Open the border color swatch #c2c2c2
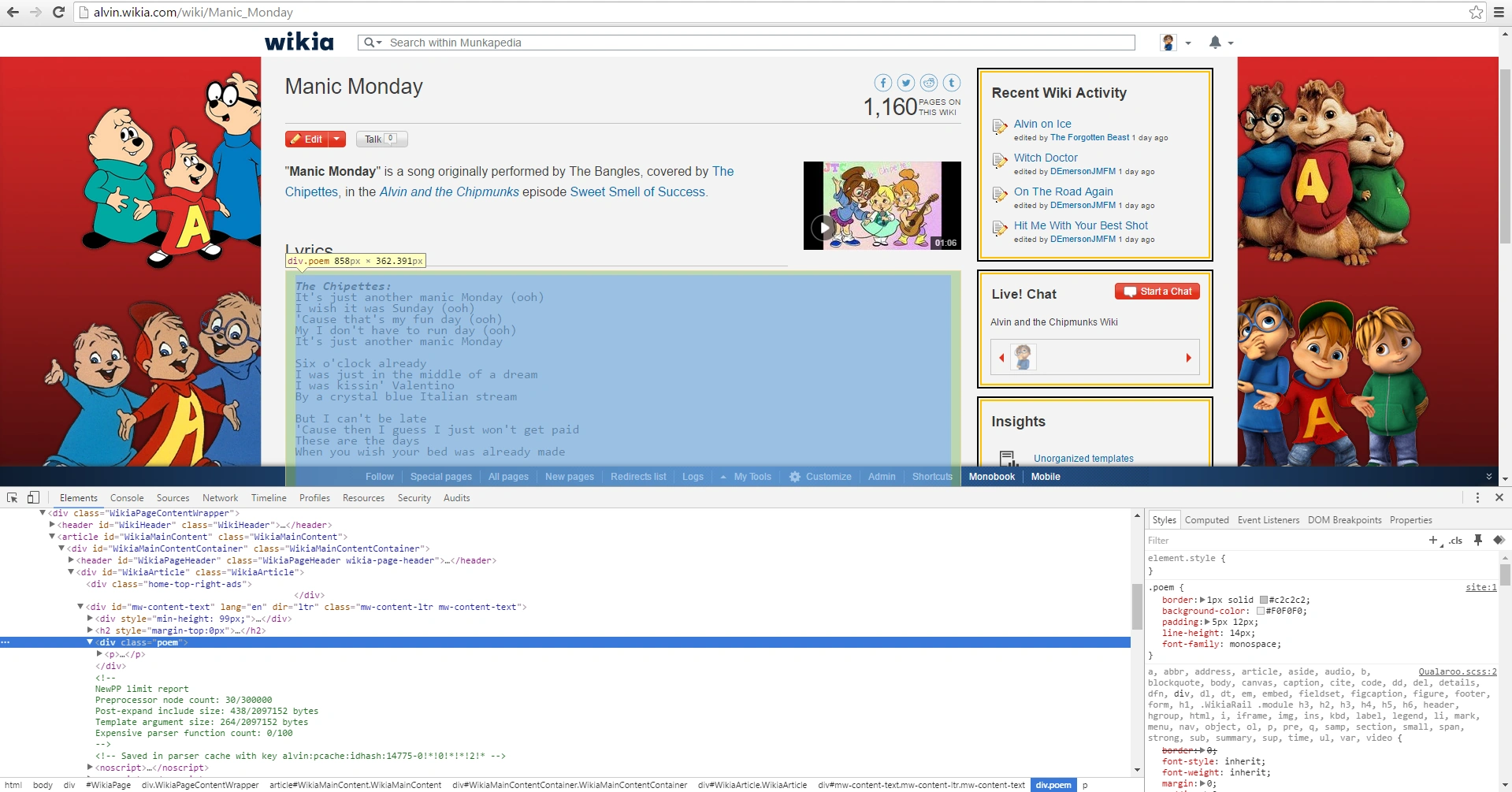1512x792 pixels. click(1264, 600)
